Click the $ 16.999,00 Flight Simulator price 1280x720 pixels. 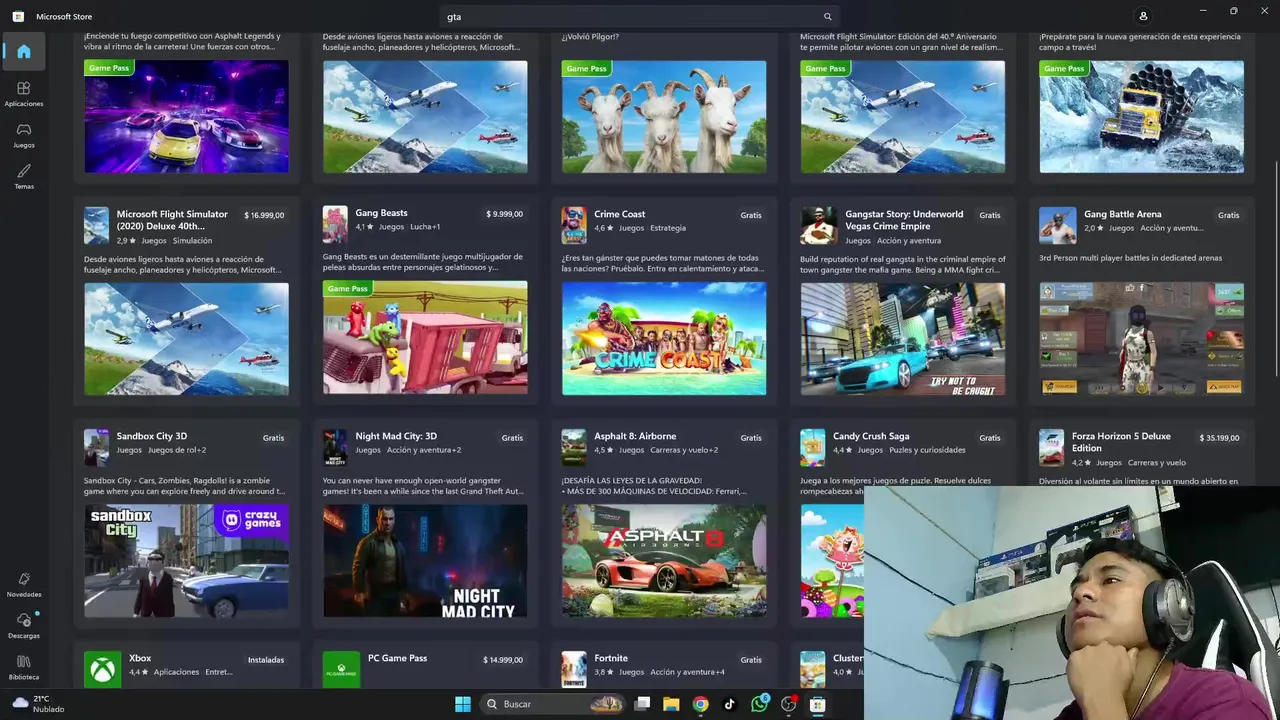click(264, 215)
